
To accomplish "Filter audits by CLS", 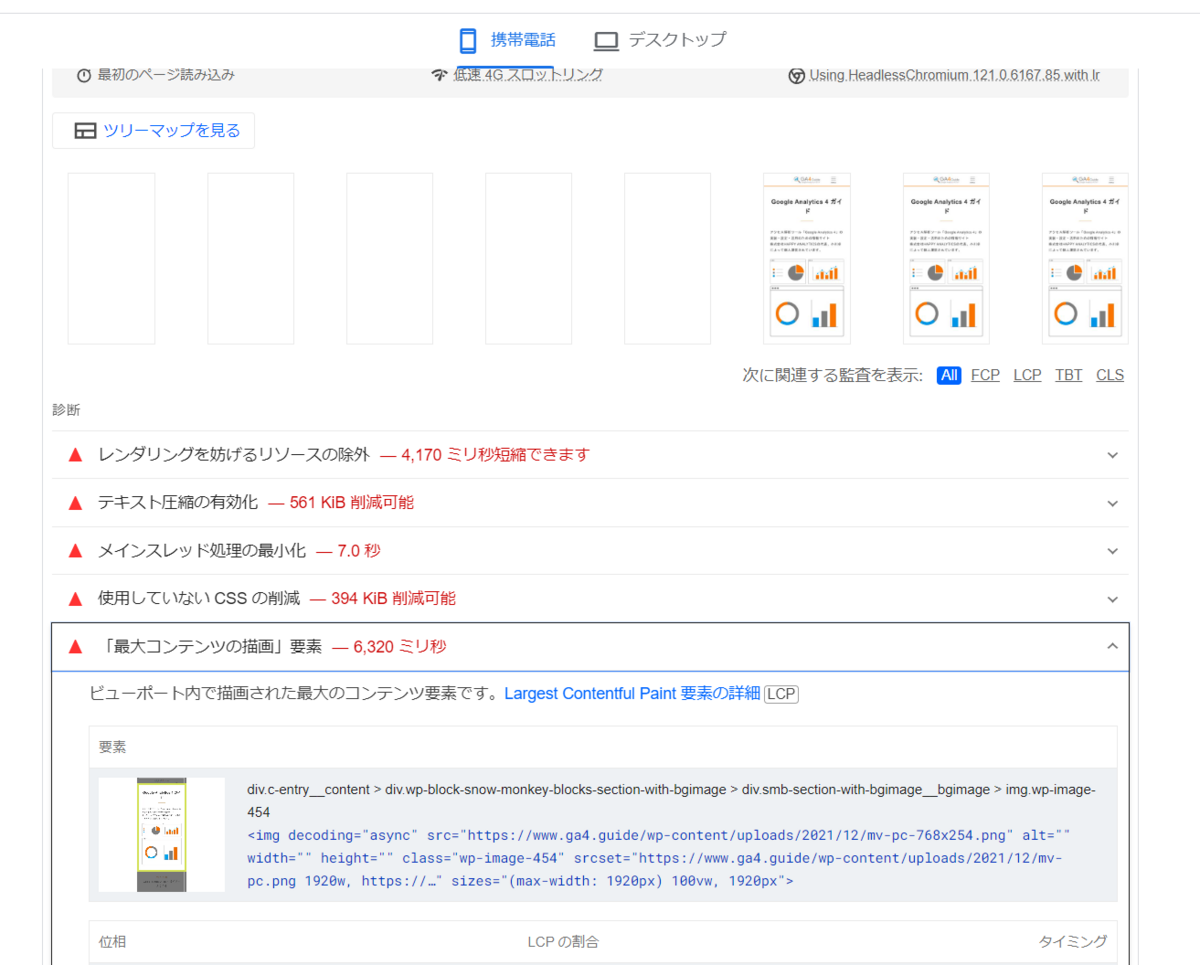I will [x=1110, y=375].
